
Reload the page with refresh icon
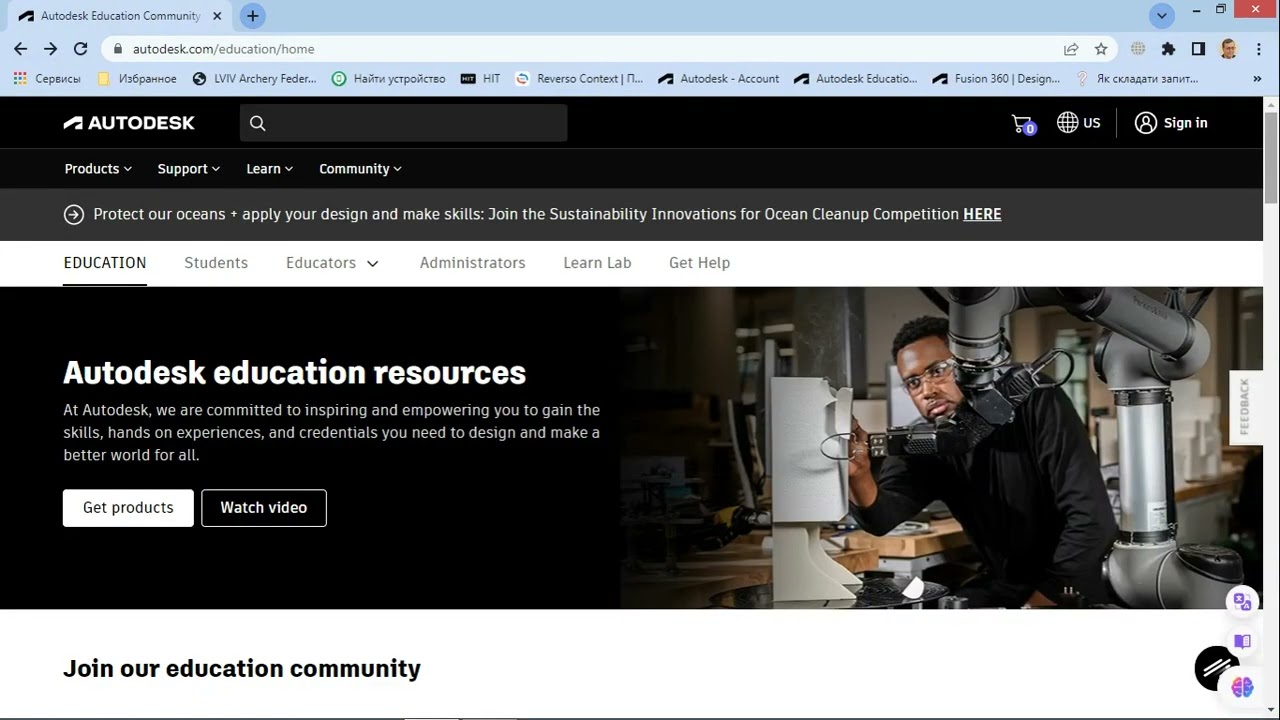(x=81, y=48)
